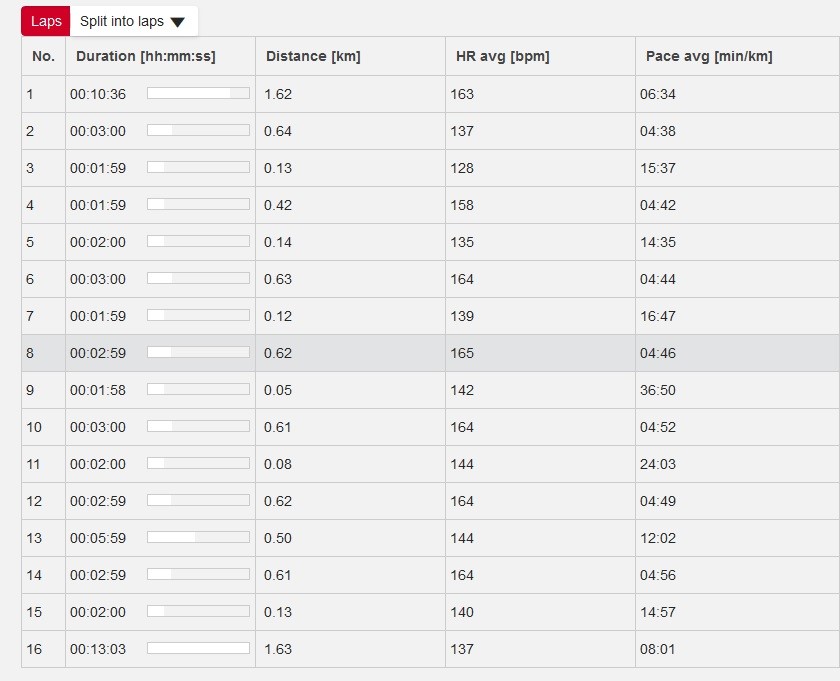
Task: Click the duration bar for lap 16
Action: (198, 648)
